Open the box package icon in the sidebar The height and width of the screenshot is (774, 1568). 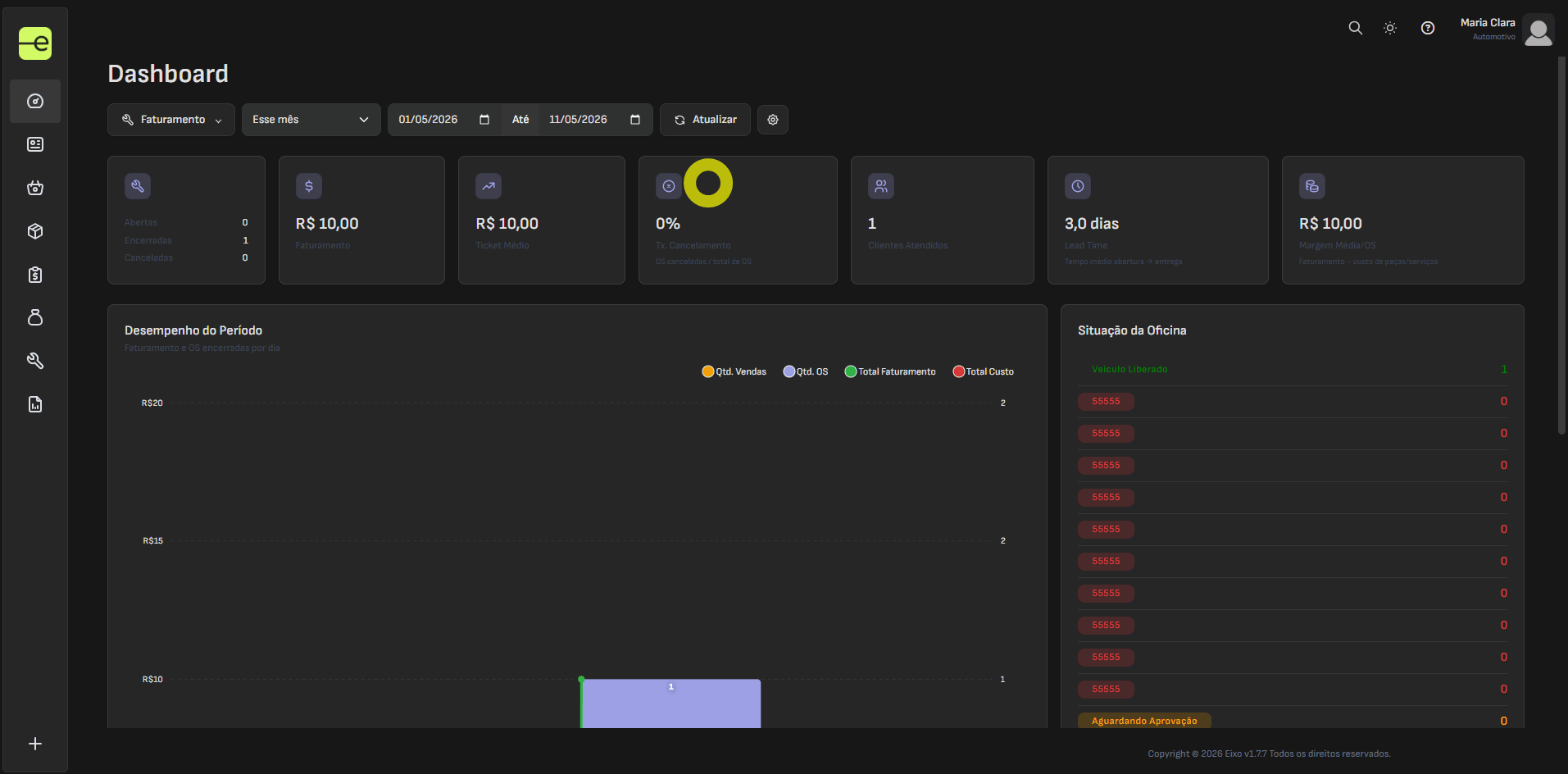[35, 231]
